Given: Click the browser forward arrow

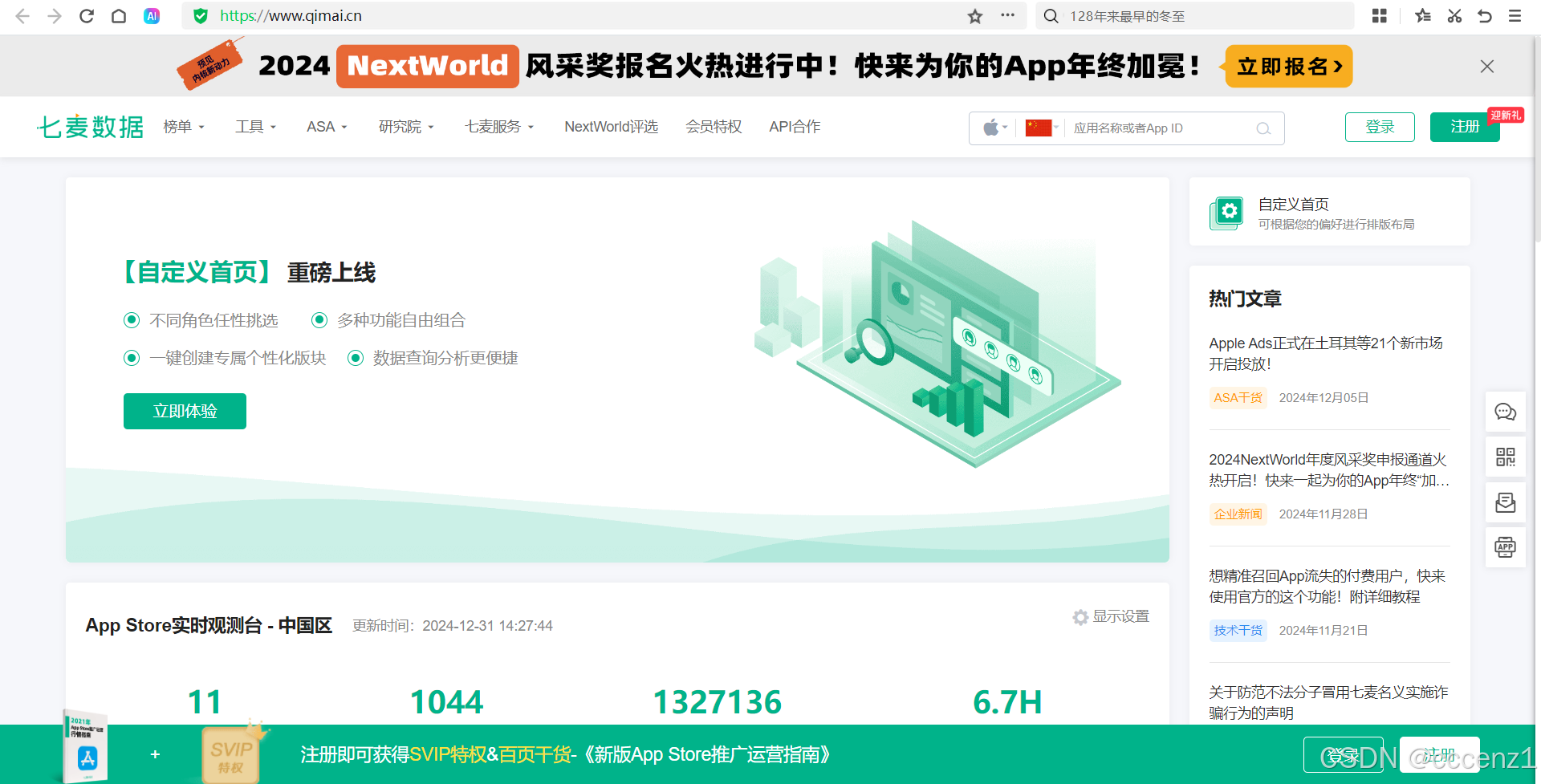Looking at the screenshot, I should (55, 16).
